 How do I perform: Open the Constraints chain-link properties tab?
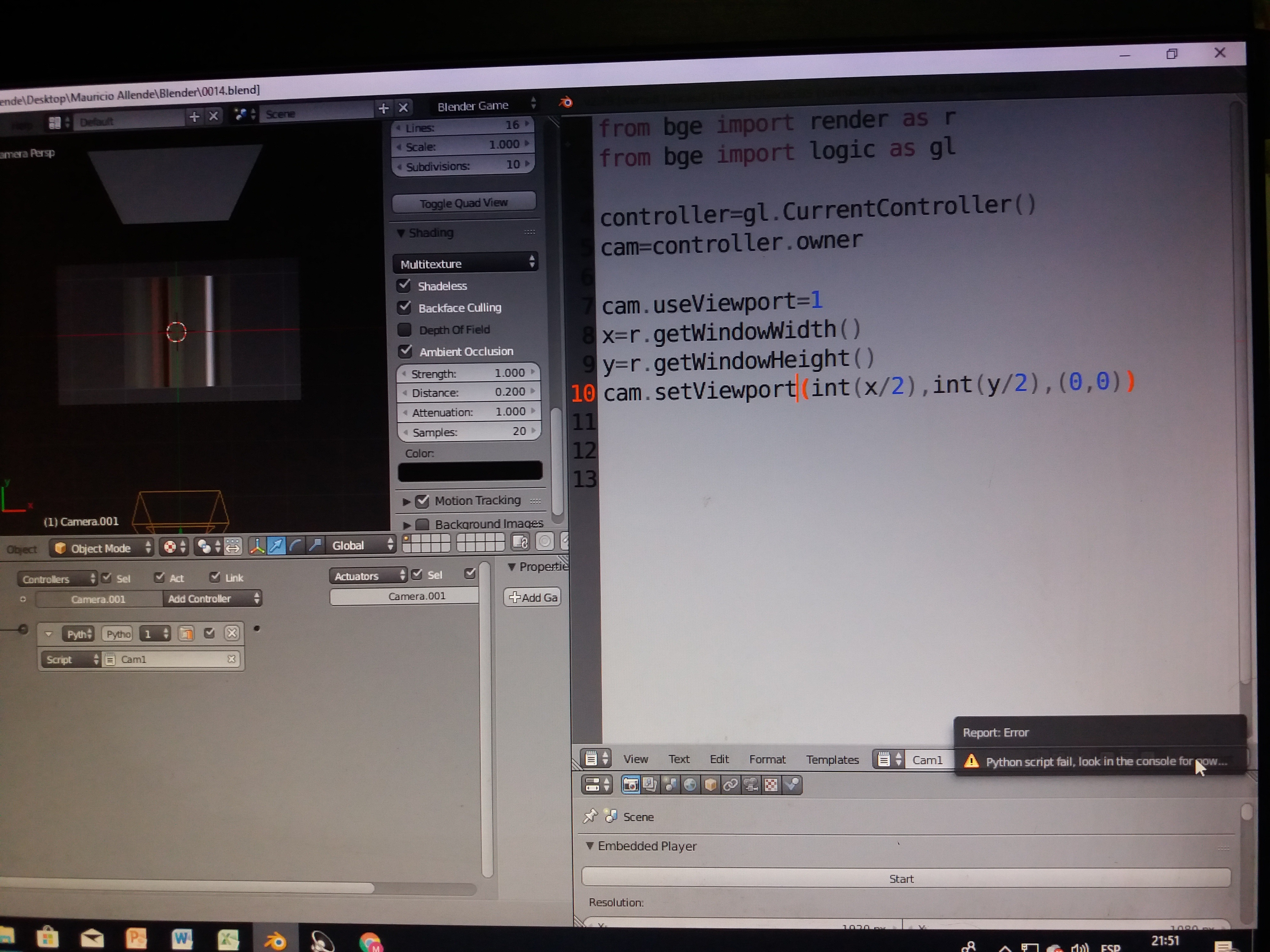(730, 784)
